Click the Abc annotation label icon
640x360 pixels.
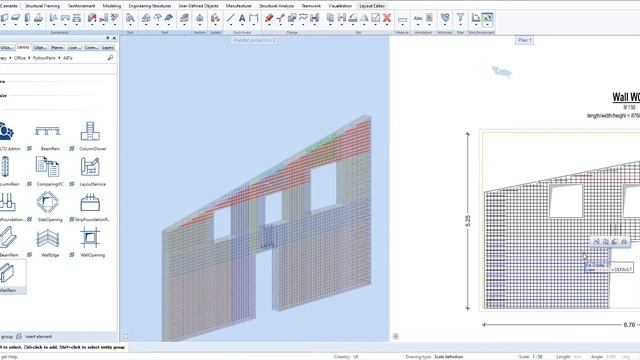(418, 18)
